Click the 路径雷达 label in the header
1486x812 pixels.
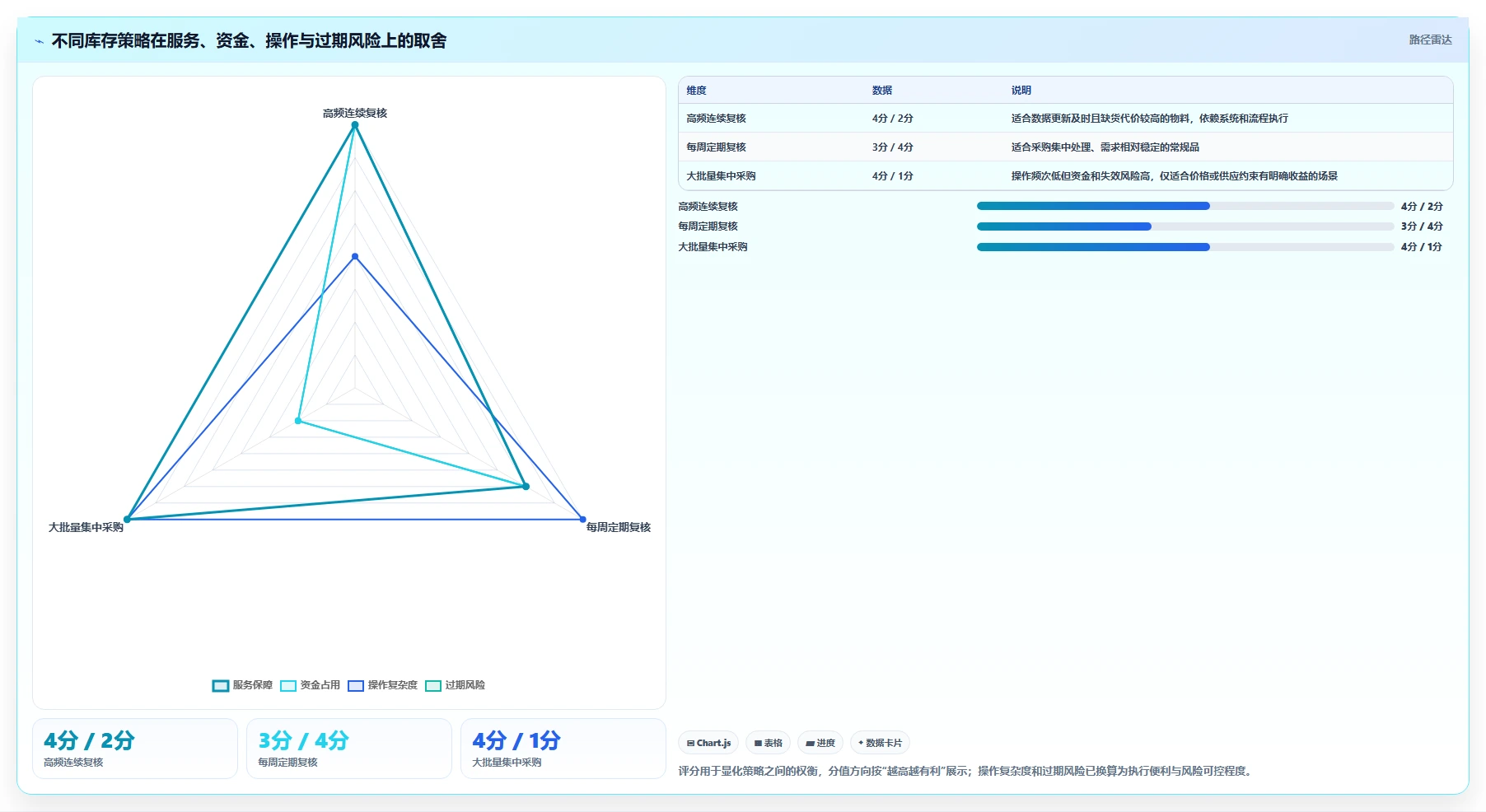click(1430, 40)
